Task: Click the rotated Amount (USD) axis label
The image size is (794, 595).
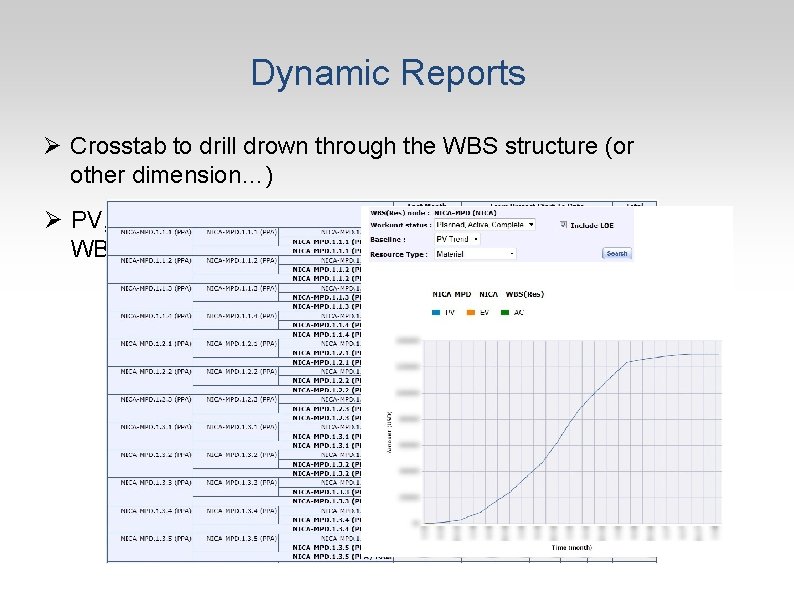Action: tap(389, 432)
